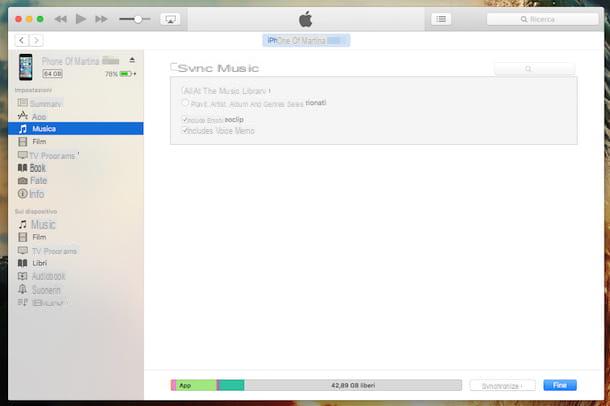The image size is (610, 406).
Task: Click the Audiobook icon on device
Action: (23, 276)
